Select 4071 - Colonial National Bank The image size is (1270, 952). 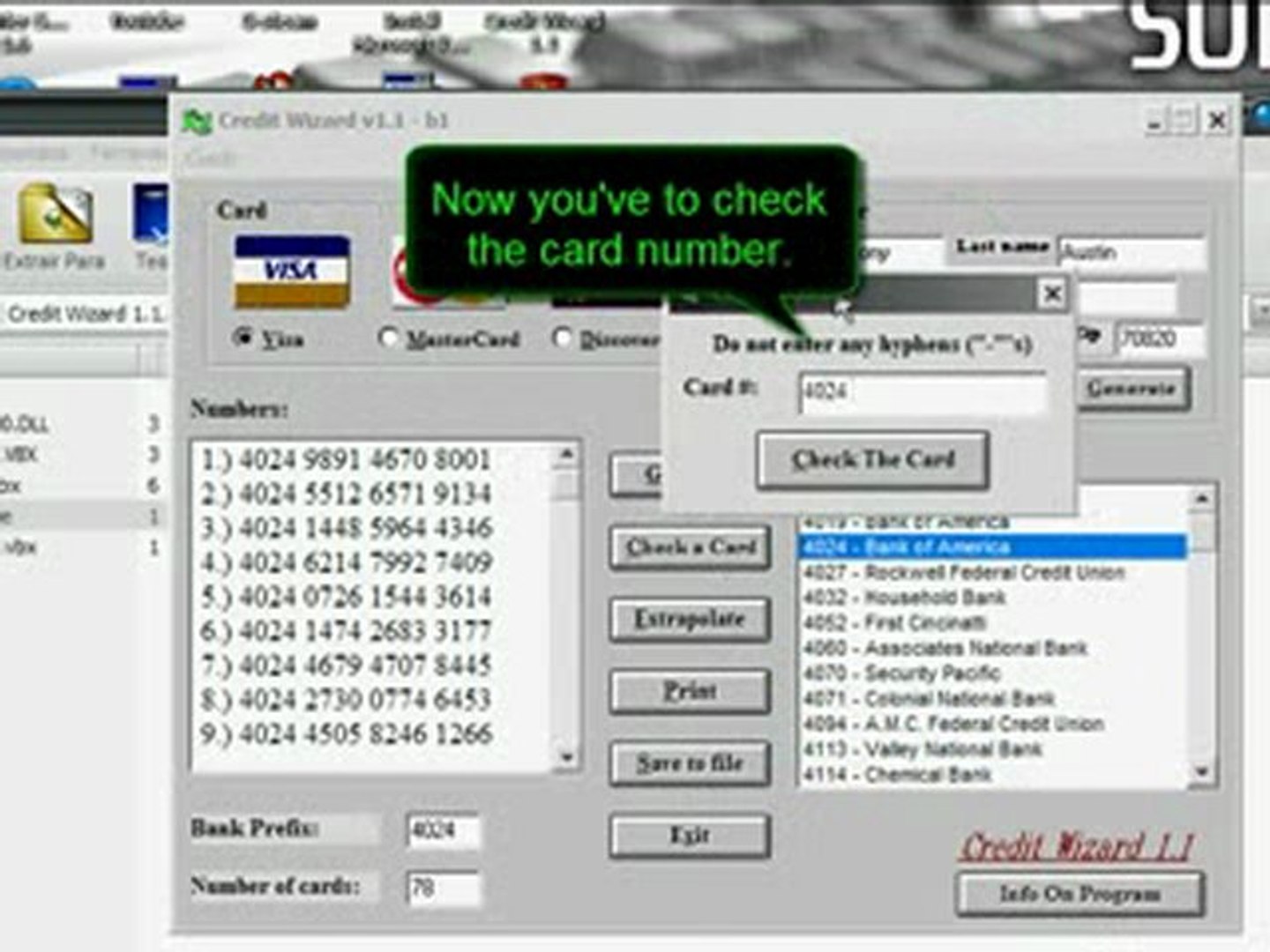point(992,699)
